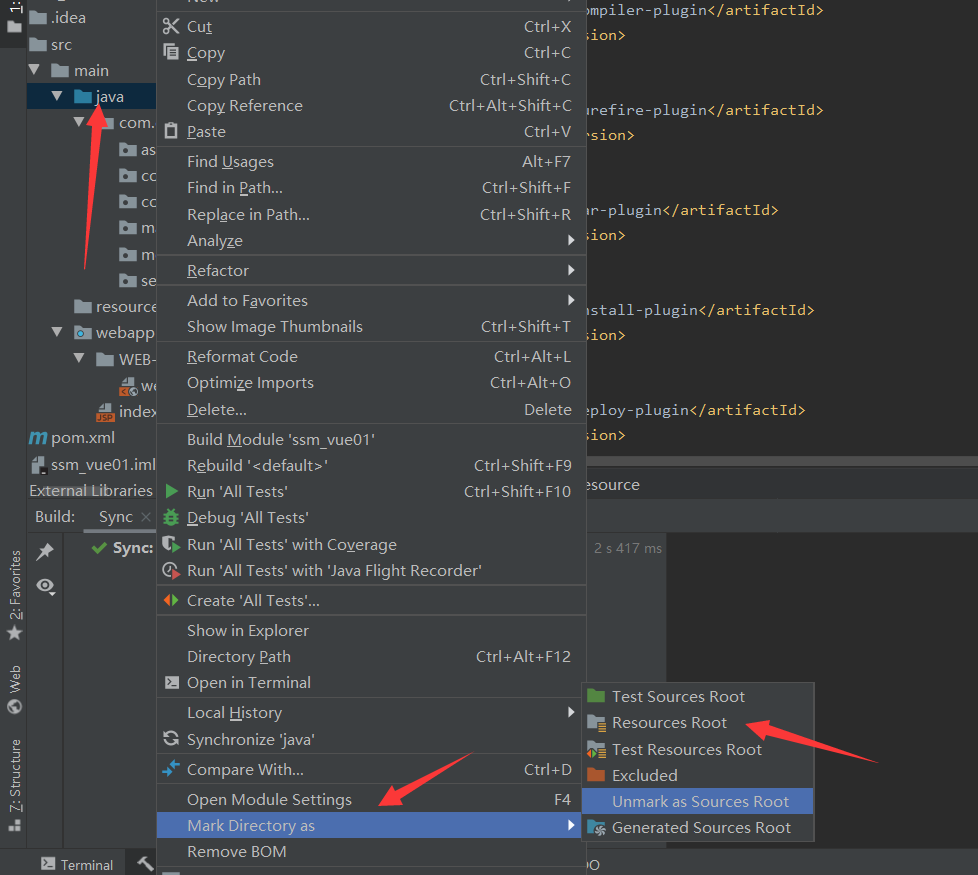Viewport: 978px width, 875px height.
Task: Select ssm_vue01.iml file in tree
Action: click(92, 465)
